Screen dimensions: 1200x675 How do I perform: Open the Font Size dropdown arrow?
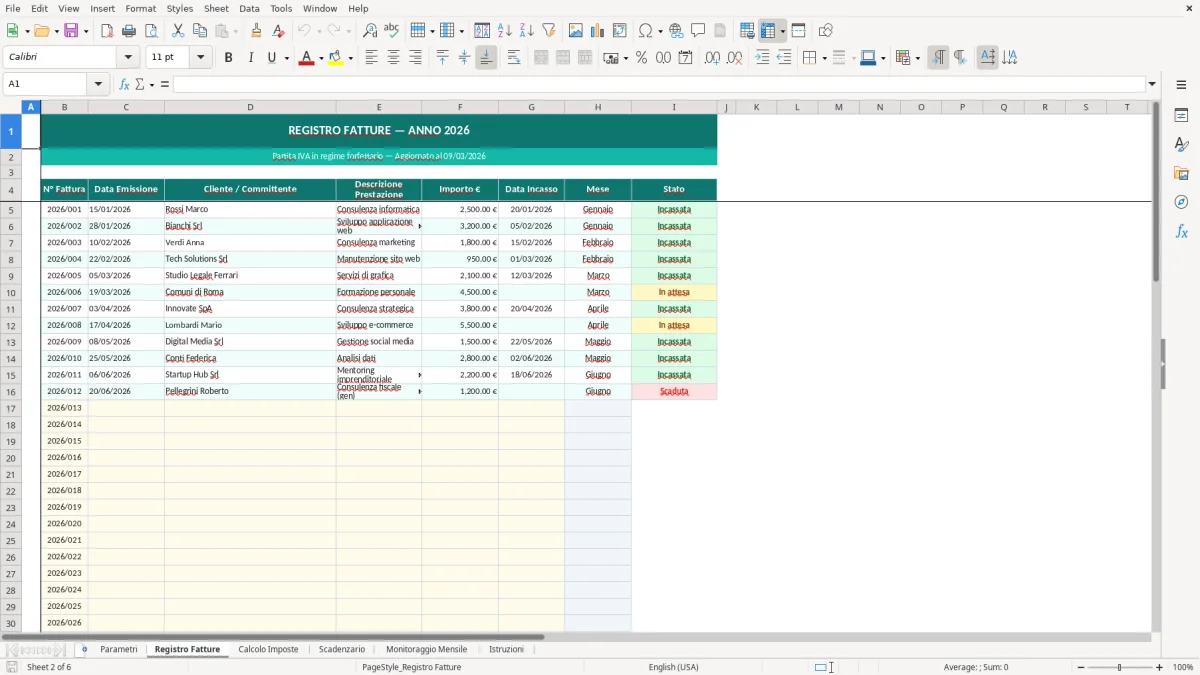(200, 58)
